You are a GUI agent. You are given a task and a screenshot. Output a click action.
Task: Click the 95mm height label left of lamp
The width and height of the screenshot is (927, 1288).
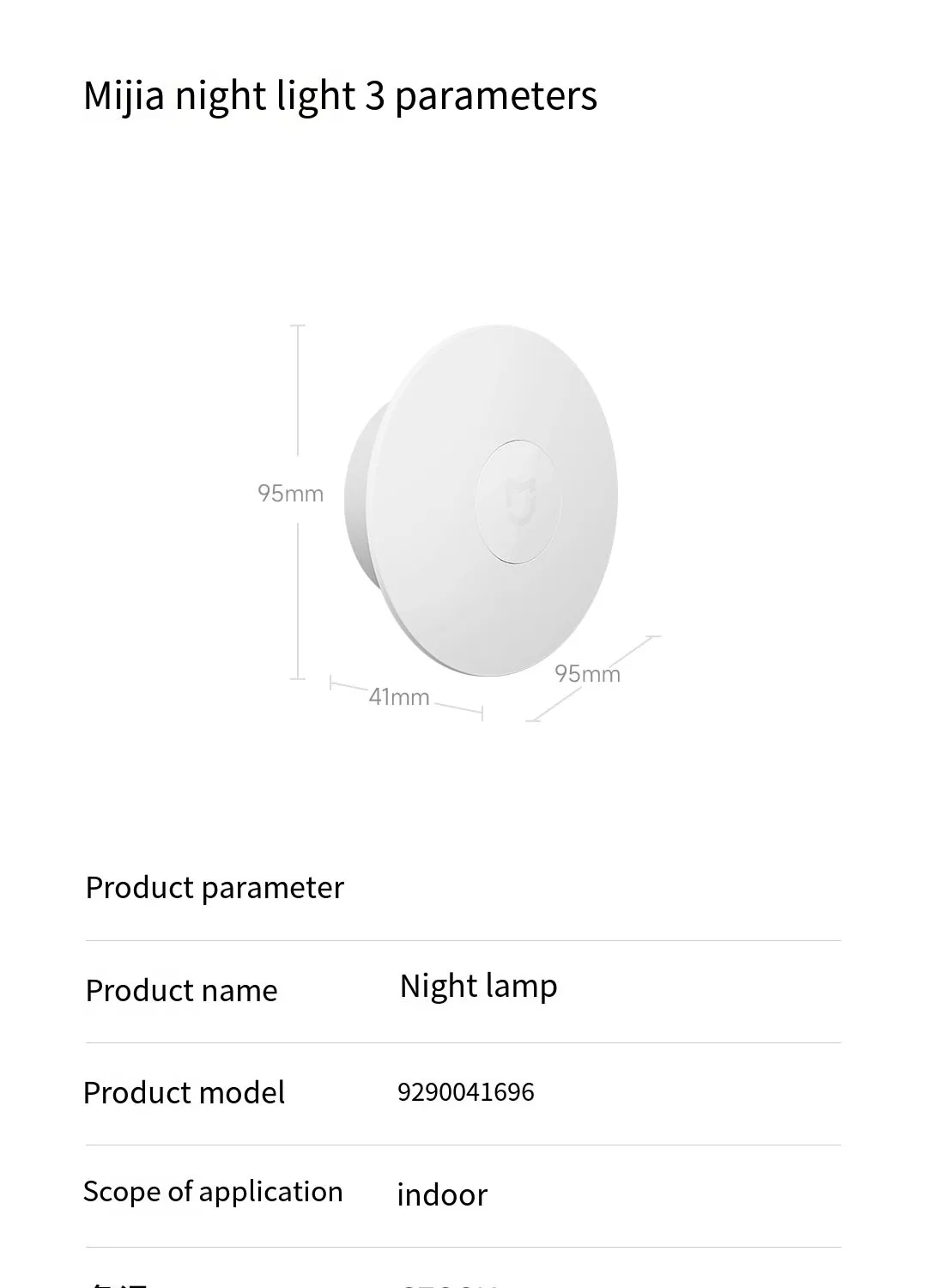[290, 494]
